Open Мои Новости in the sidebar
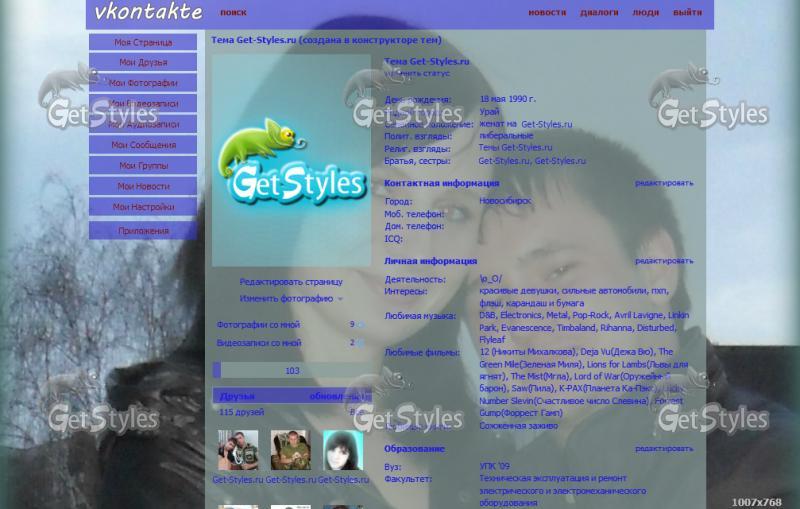Image resolution: width=800 pixels, height=509 pixels. pos(143,186)
